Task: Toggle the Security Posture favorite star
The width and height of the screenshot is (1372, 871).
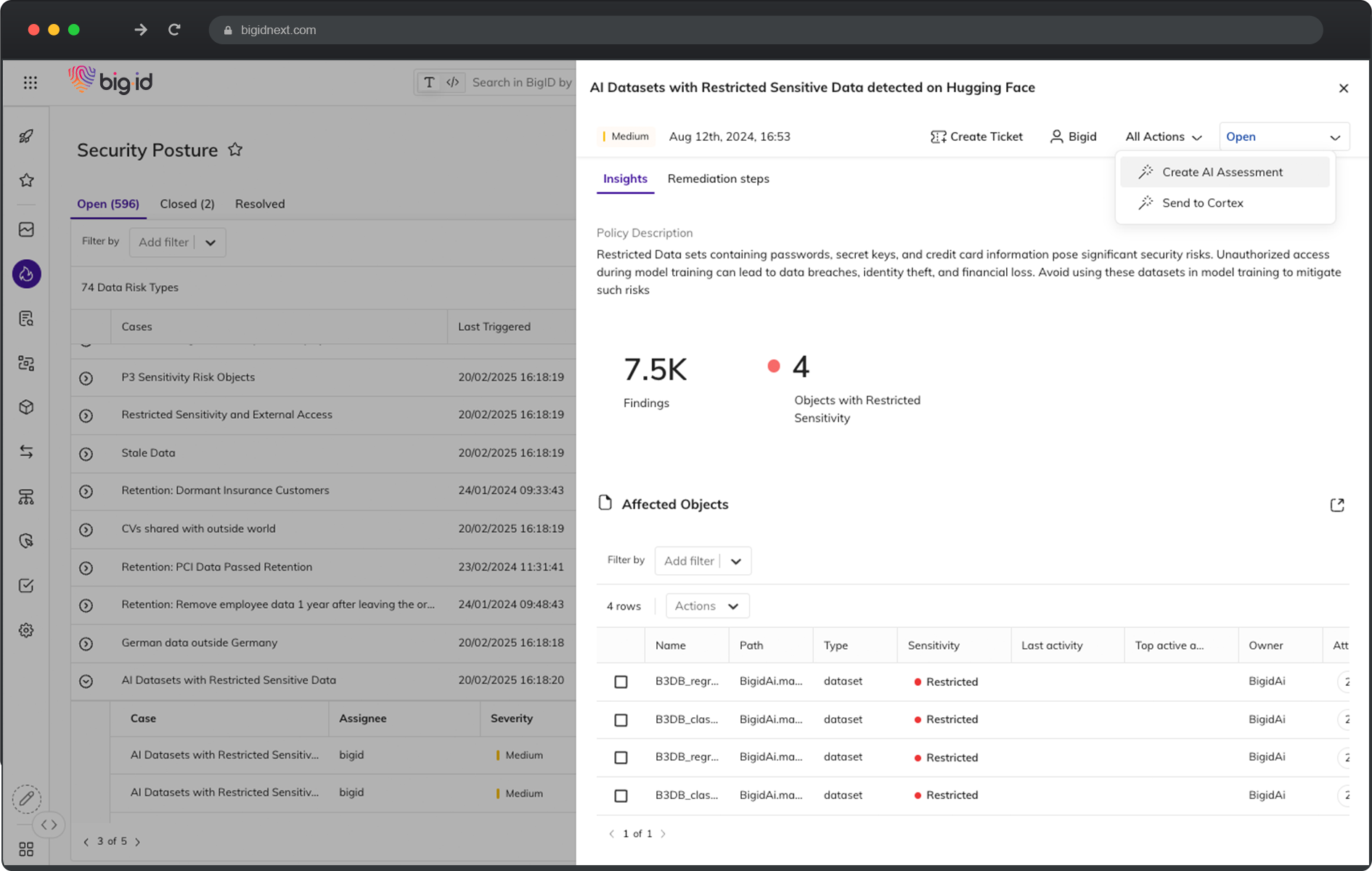Action: click(235, 149)
